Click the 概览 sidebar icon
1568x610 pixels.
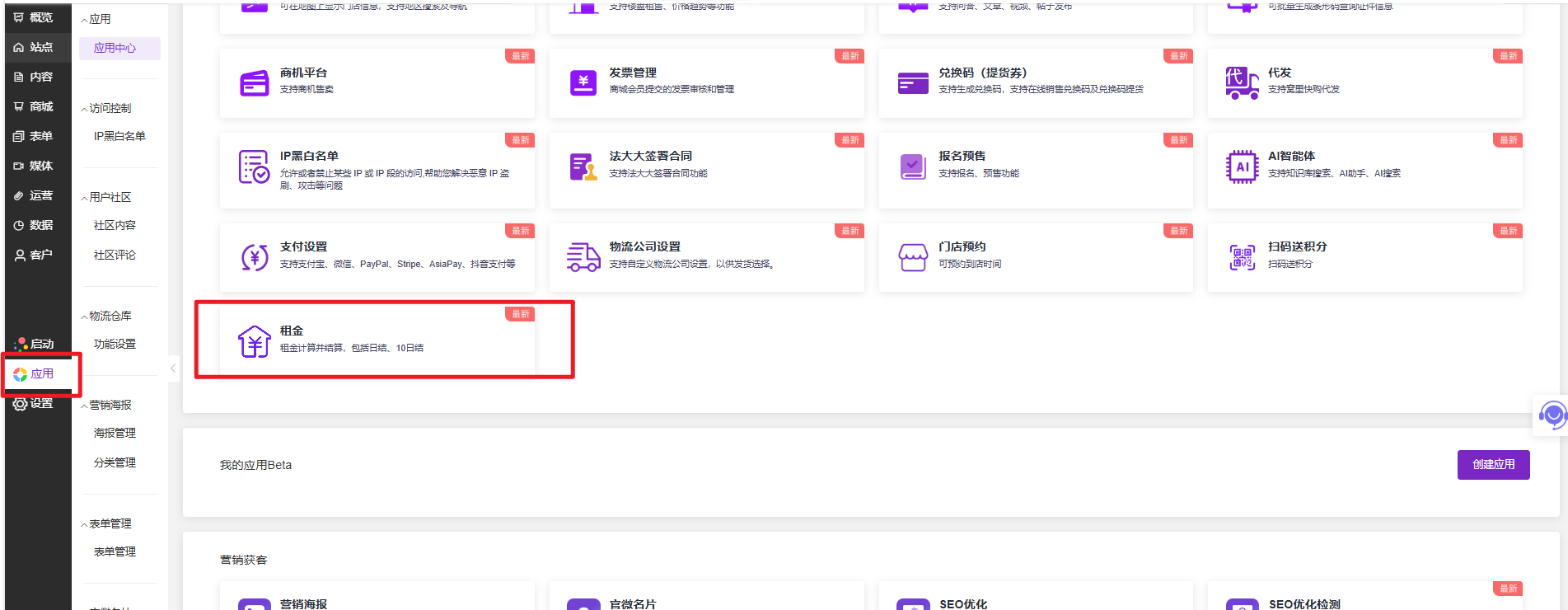pos(19,17)
